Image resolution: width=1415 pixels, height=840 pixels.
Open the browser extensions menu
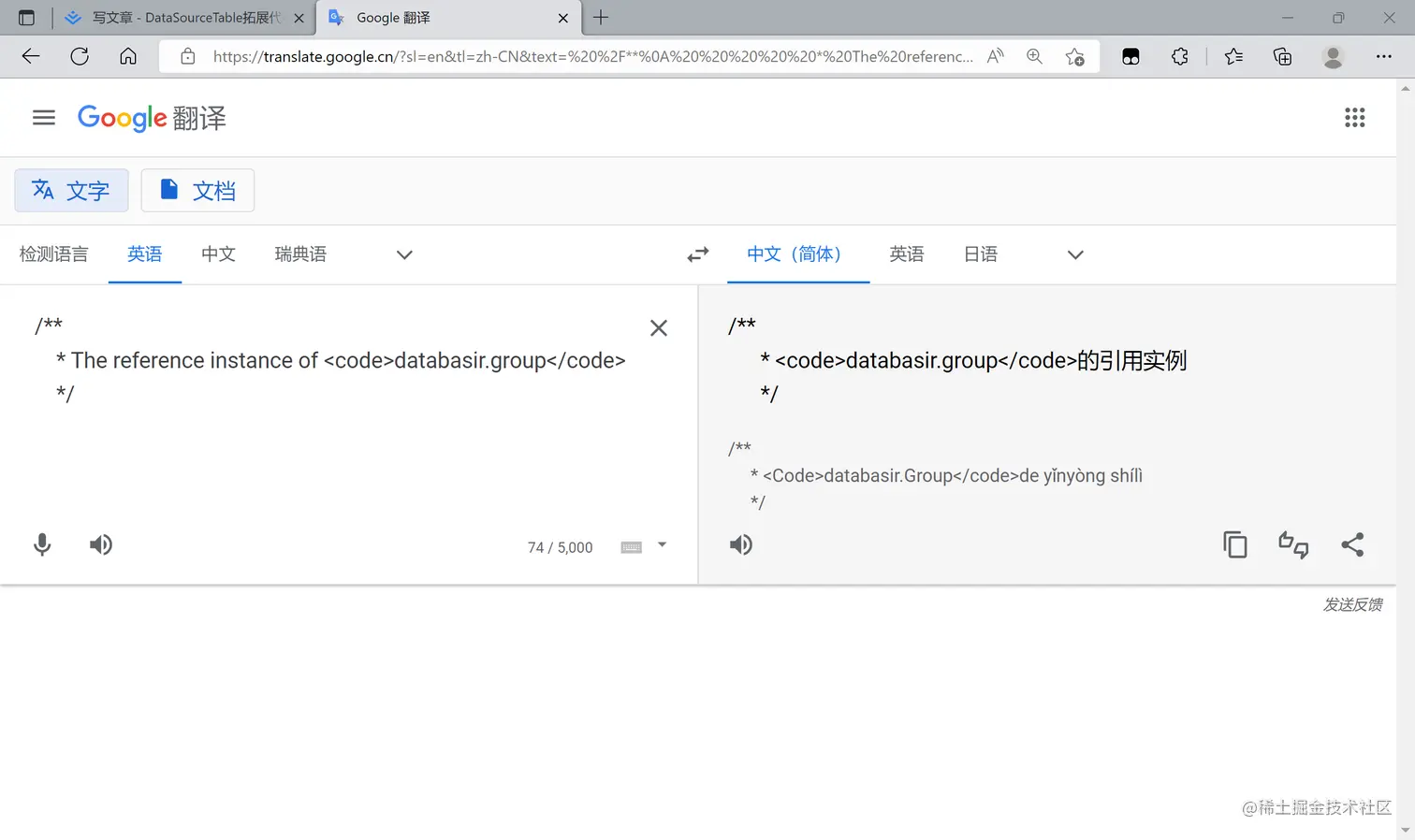1180,56
